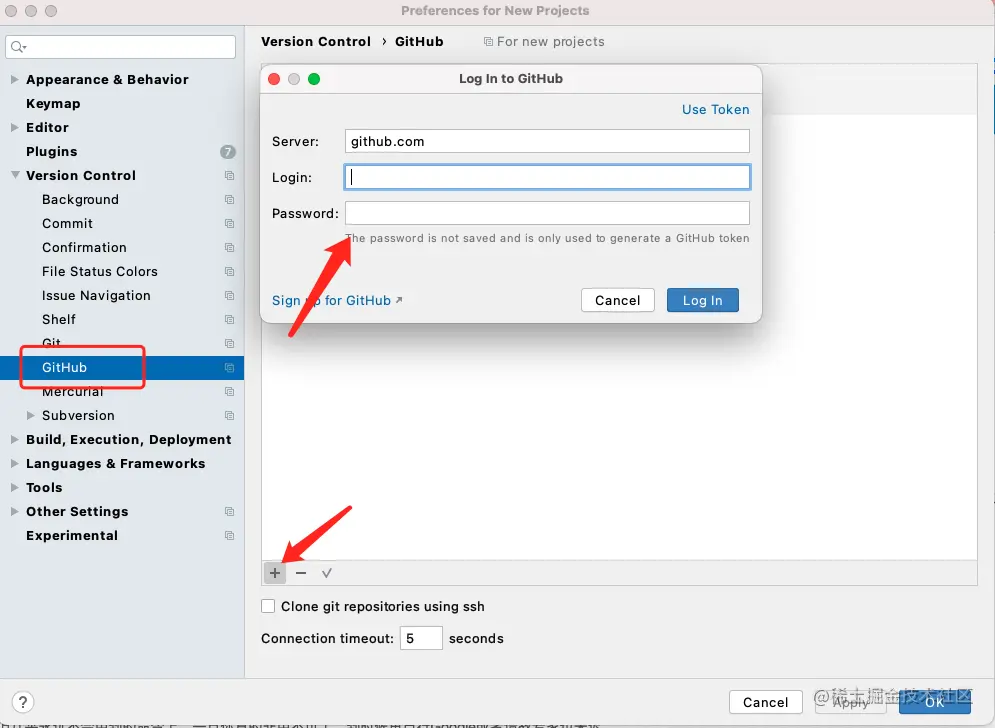The height and width of the screenshot is (728, 995).
Task: Expand the Editor section
Action: click(14, 128)
